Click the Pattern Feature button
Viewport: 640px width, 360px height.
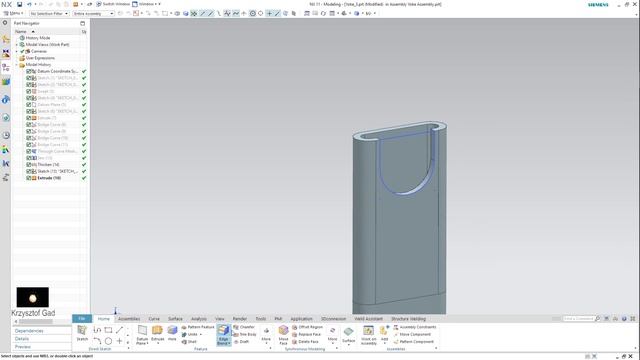(198, 327)
